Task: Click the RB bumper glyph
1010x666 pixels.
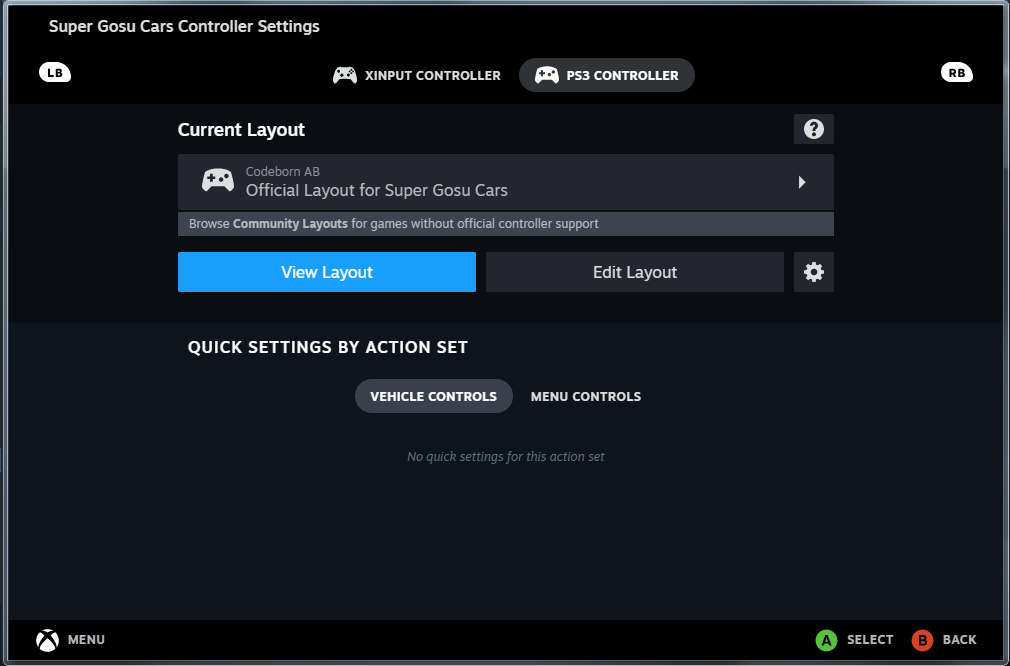Action: 957,73
